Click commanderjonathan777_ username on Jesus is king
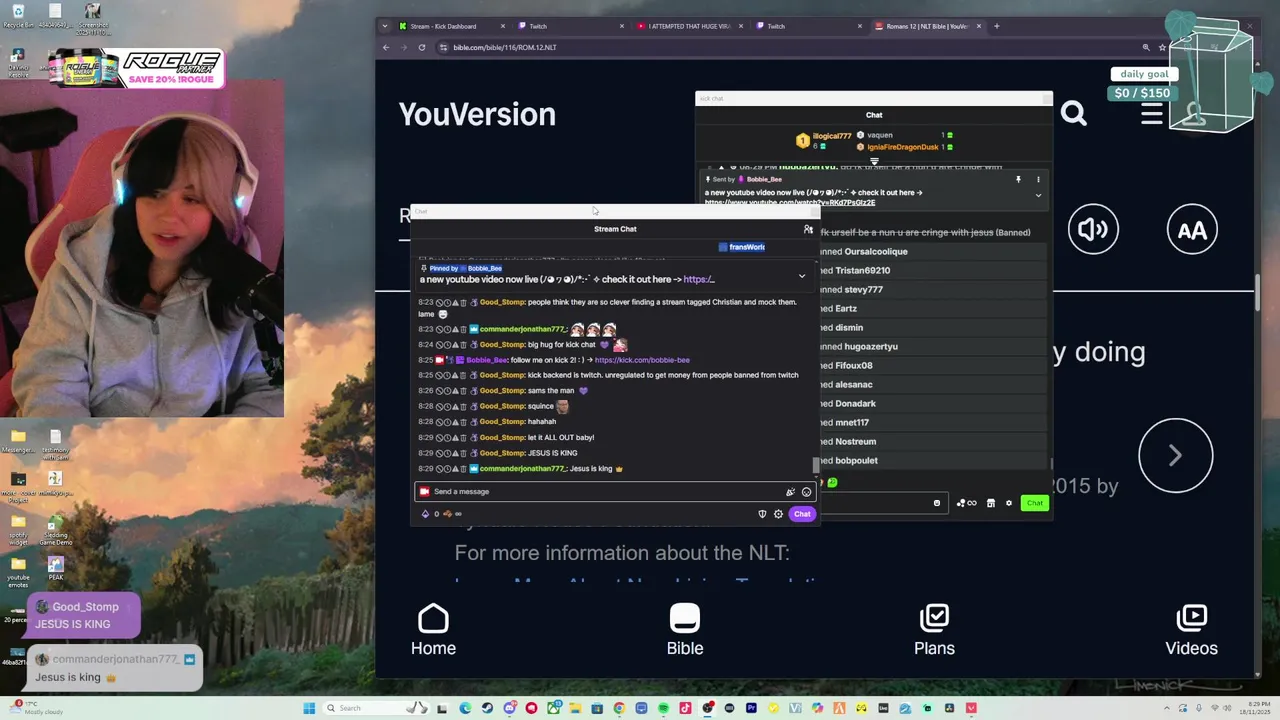Image resolution: width=1280 pixels, height=720 pixels. coord(522,469)
